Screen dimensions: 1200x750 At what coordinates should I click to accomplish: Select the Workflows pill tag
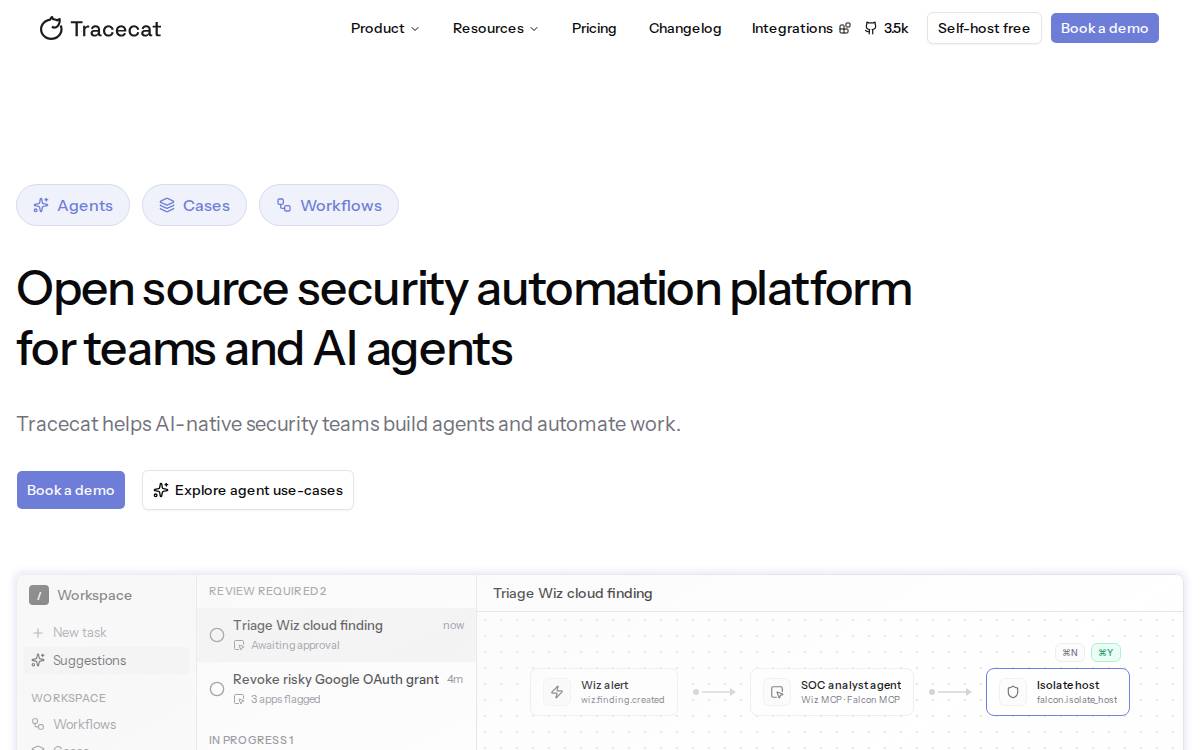click(329, 205)
